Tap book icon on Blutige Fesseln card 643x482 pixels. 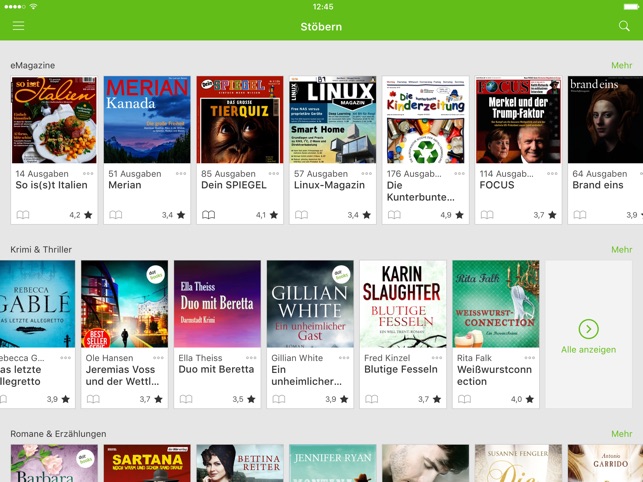point(372,399)
